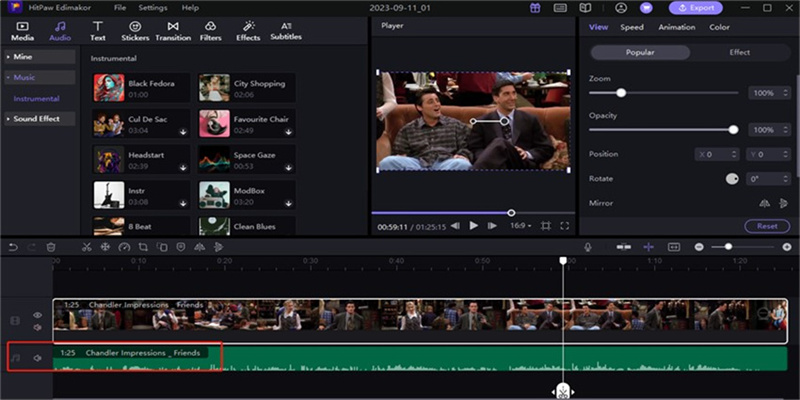This screenshot has width=800, height=400.
Task: Delete clip using the trash icon
Action: (x=51, y=247)
